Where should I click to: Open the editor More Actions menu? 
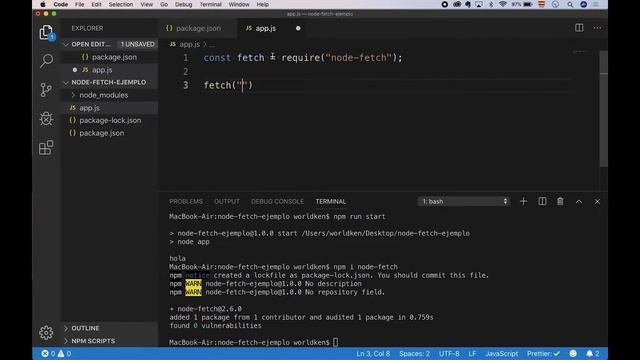click(x=597, y=28)
